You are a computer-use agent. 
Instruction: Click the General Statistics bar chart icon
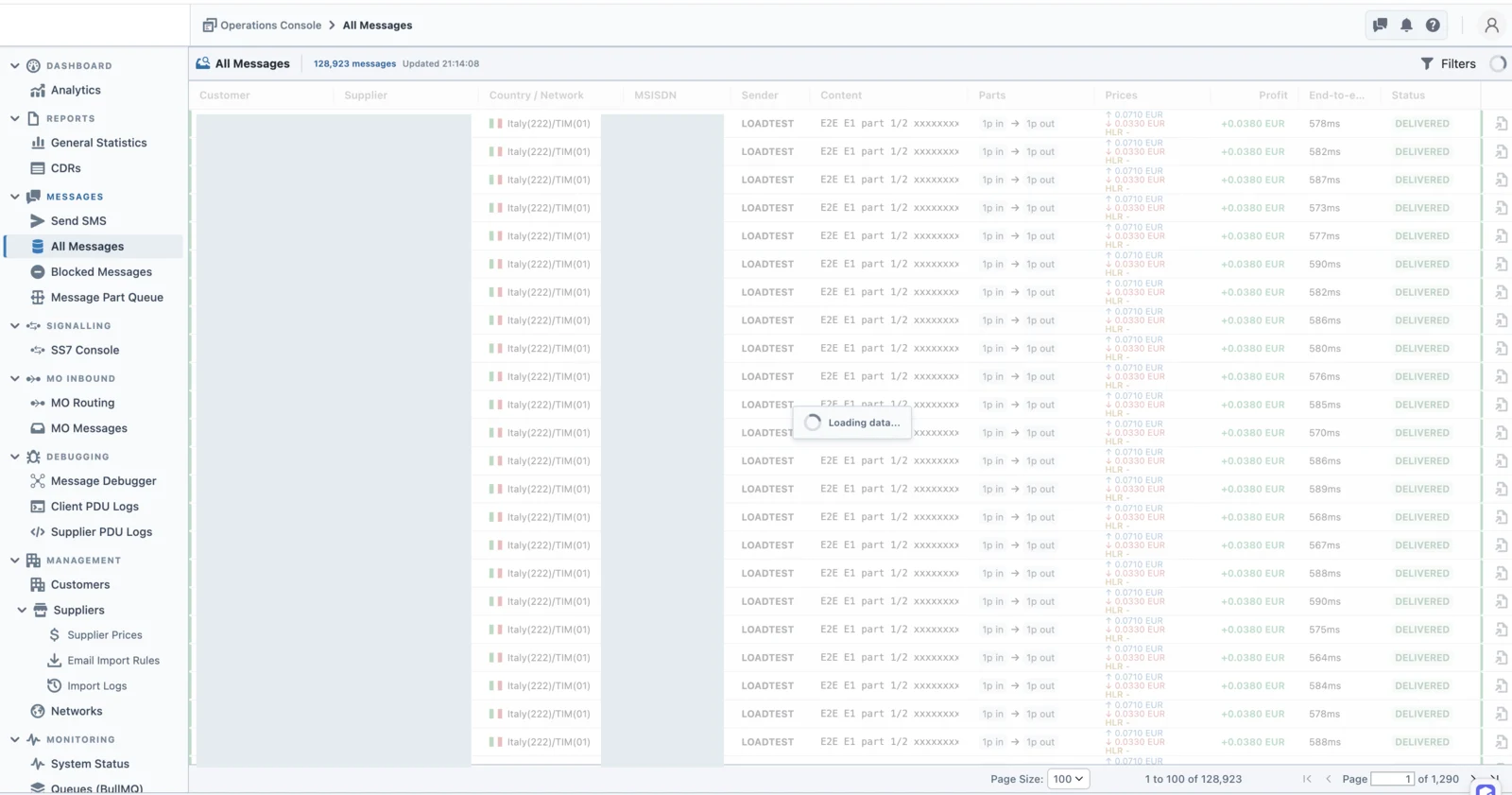coord(38,143)
